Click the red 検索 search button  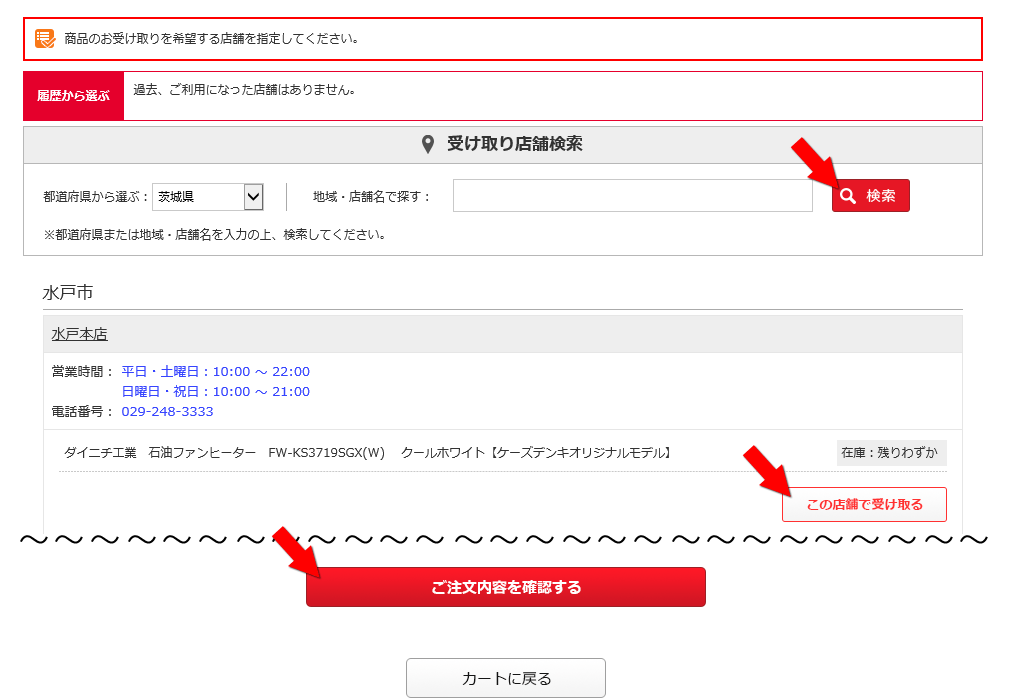pyautogui.click(x=870, y=196)
